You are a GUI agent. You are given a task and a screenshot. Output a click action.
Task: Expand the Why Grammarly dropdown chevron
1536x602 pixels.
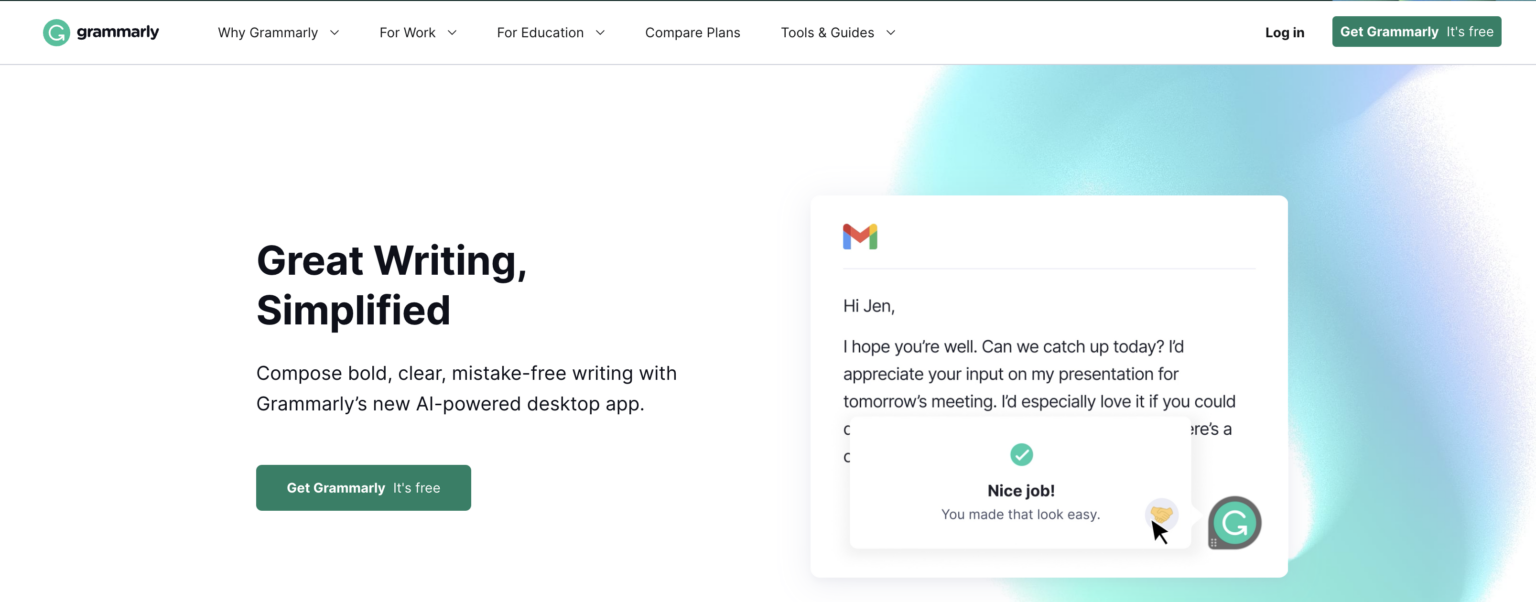coord(335,33)
